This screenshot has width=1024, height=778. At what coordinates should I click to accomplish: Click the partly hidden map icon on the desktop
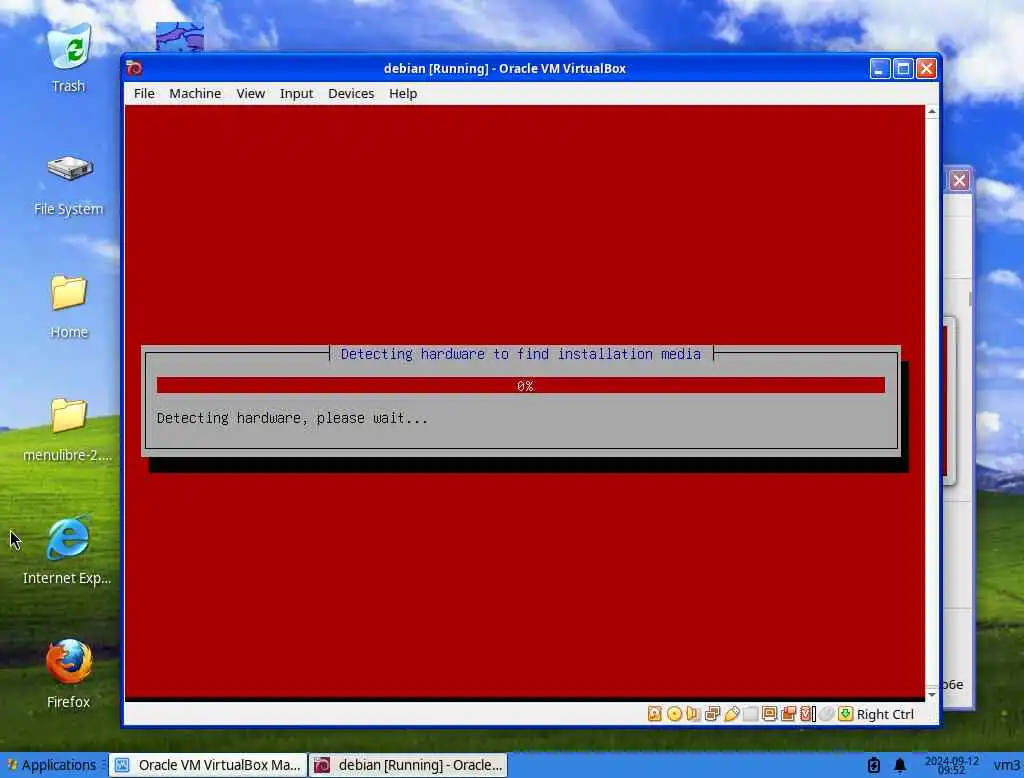click(180, 37)
